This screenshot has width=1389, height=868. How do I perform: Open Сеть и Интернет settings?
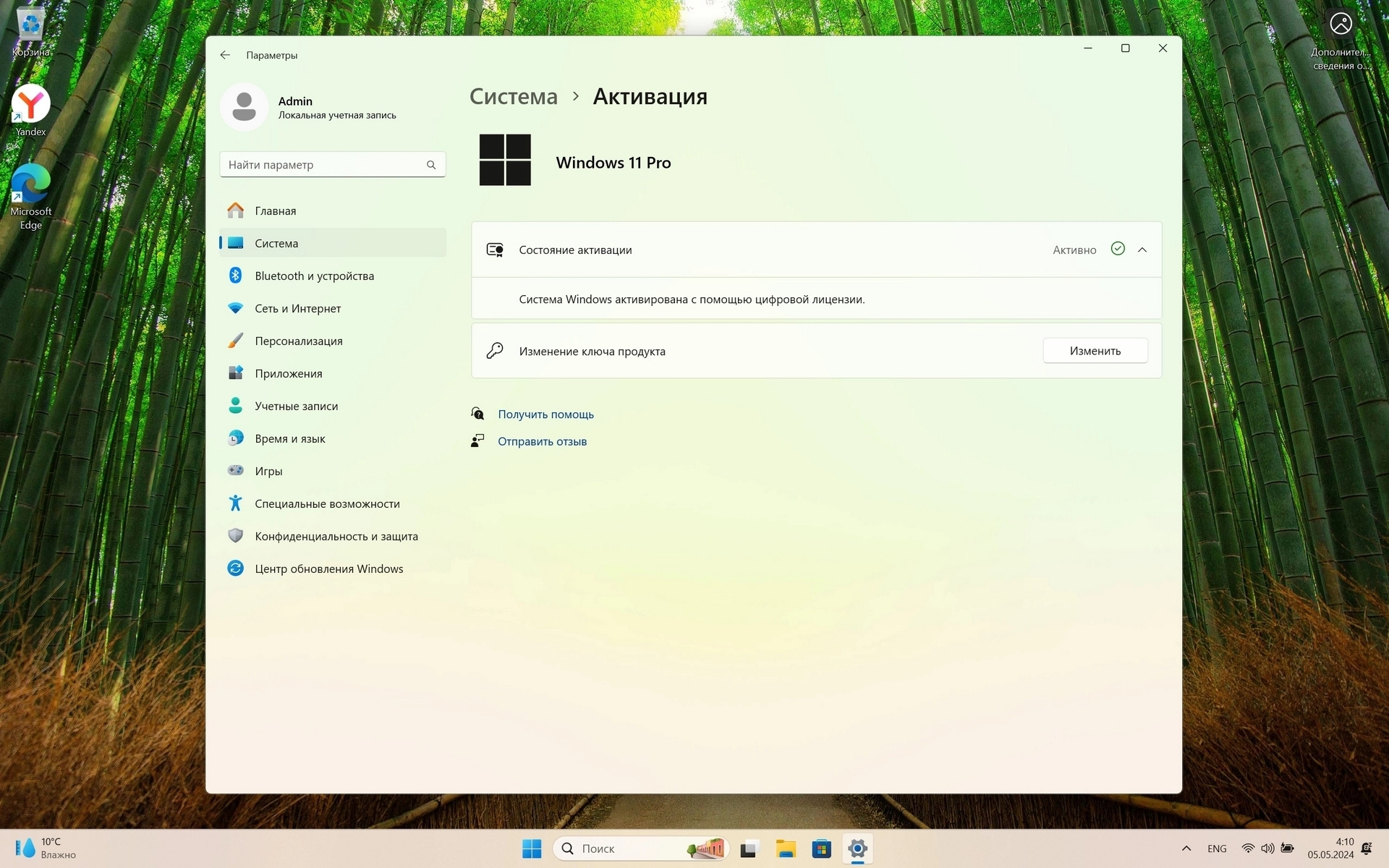297,309
